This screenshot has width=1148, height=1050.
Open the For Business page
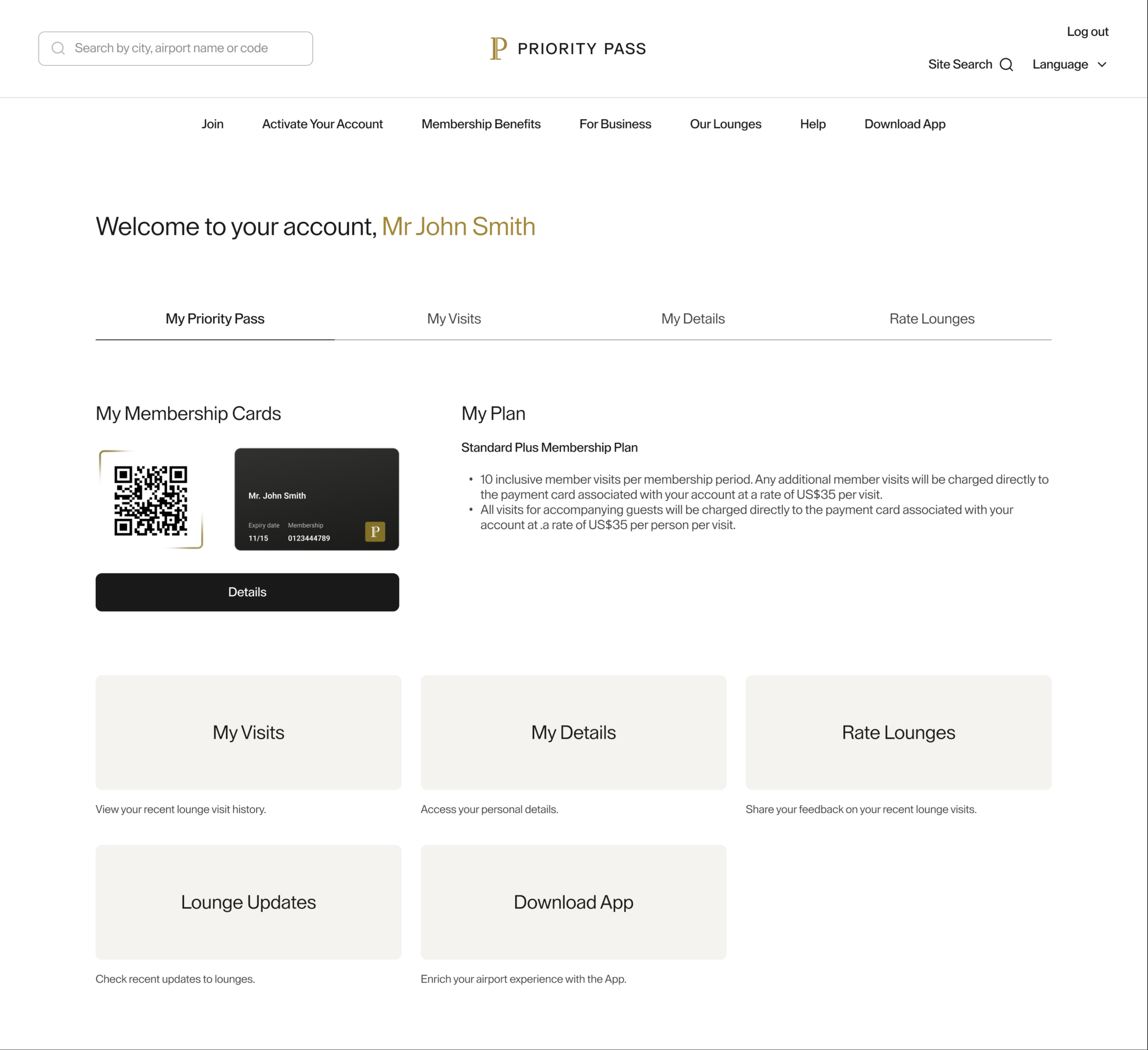[x=615, y=124]
